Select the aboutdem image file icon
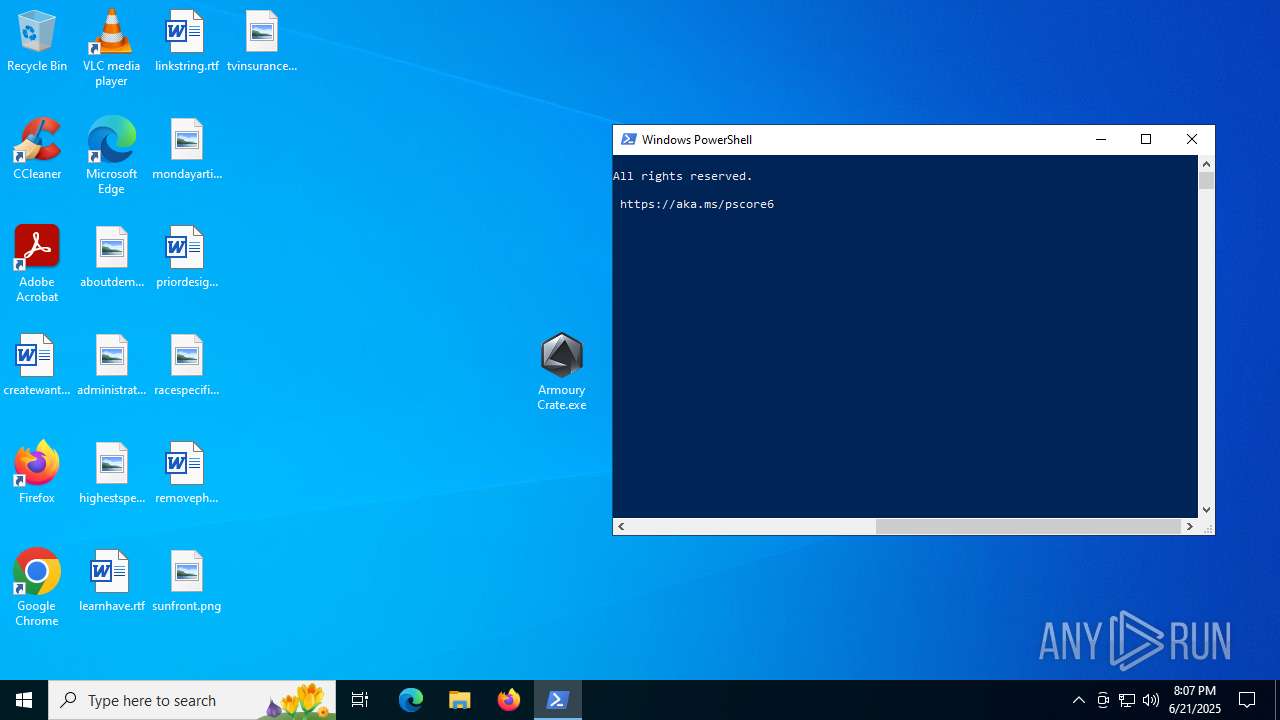The height and width of the screenshot is (720, 1280). tap(112, 258)
